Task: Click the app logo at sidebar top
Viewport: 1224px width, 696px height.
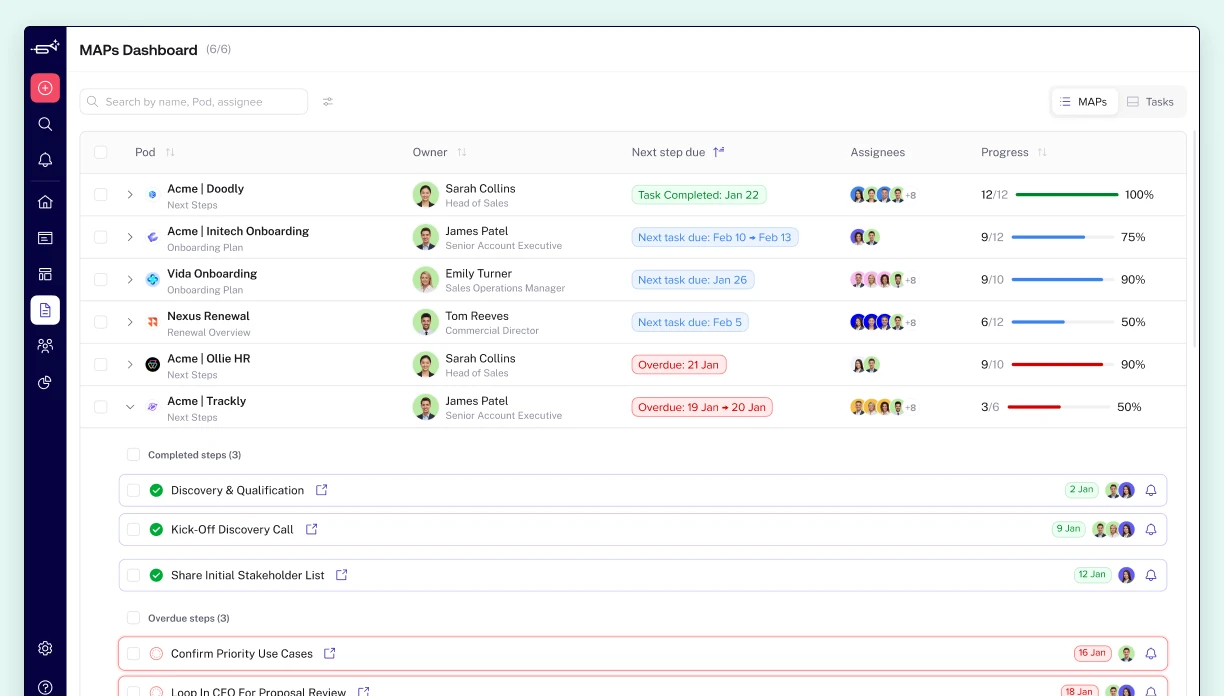Action: coord(45,47)
